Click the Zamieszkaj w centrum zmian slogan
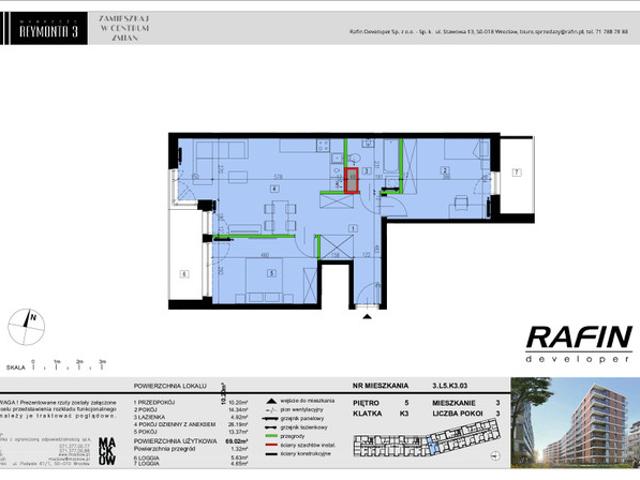 pos(124,28)
